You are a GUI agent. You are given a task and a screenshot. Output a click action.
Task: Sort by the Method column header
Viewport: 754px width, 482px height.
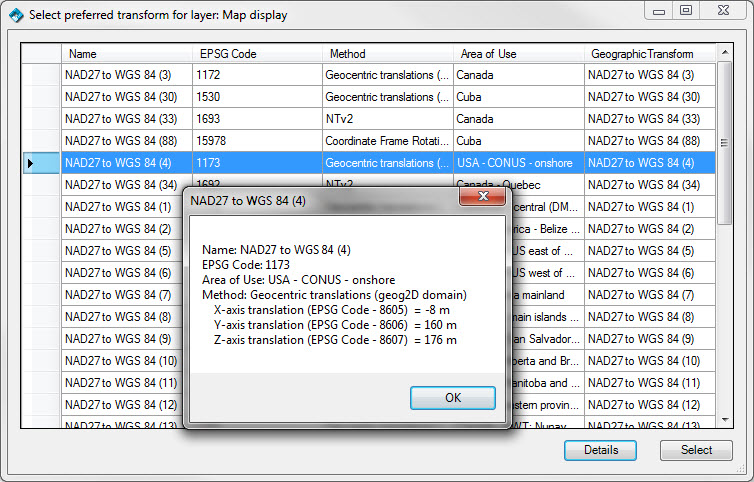coord(388,54)
